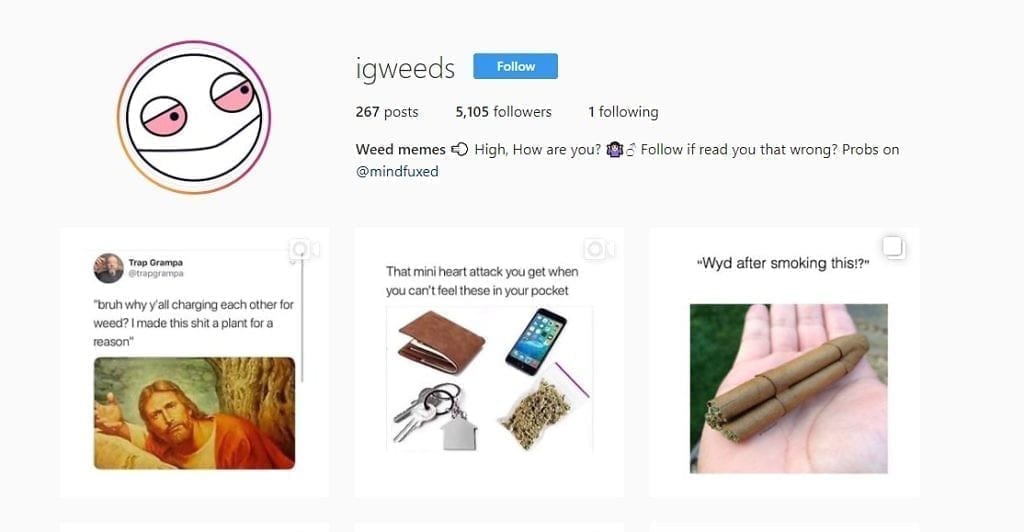Image resolution: width=1024 pixels, height=532 pixels.
Task: Click the Weed memes bio title
Action: (x=400, y=149)
